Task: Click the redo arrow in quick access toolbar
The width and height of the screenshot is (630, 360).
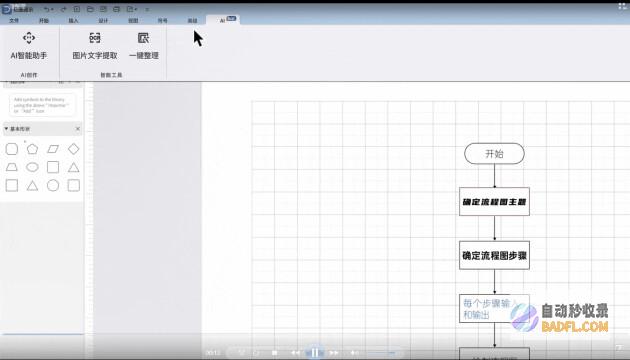Action: tap(63, 9)
